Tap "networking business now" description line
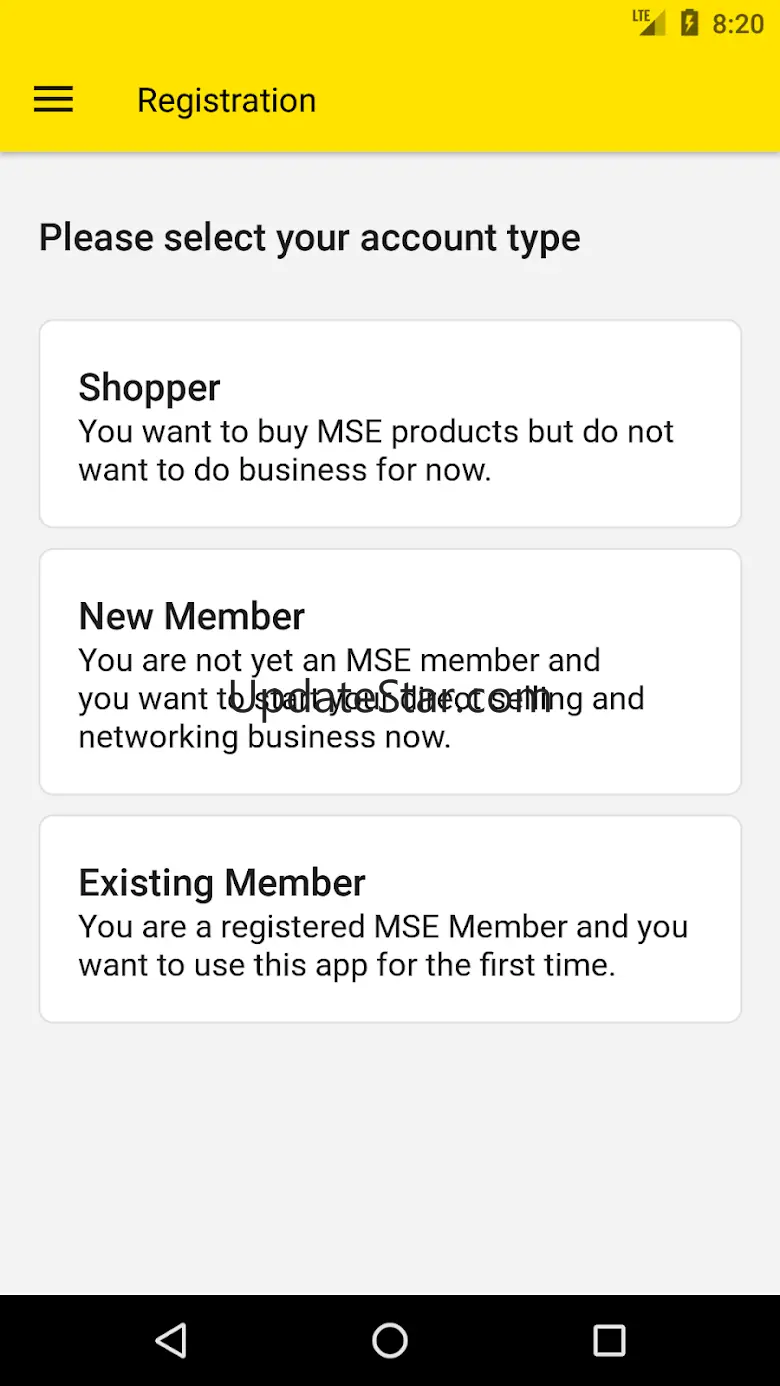This screenshot has width=780, height=1386. 265,738
